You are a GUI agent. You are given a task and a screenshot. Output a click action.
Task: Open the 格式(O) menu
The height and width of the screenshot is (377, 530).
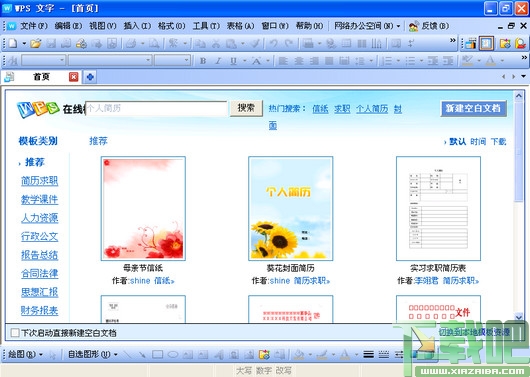(x=172, y=26)
